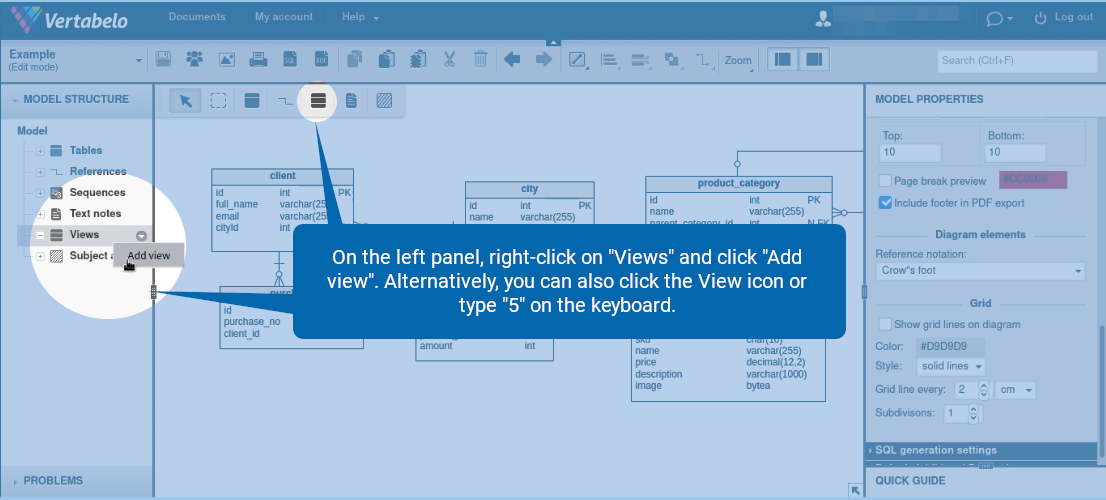
Task: Open the share model people icon
Action: (195, 59)
